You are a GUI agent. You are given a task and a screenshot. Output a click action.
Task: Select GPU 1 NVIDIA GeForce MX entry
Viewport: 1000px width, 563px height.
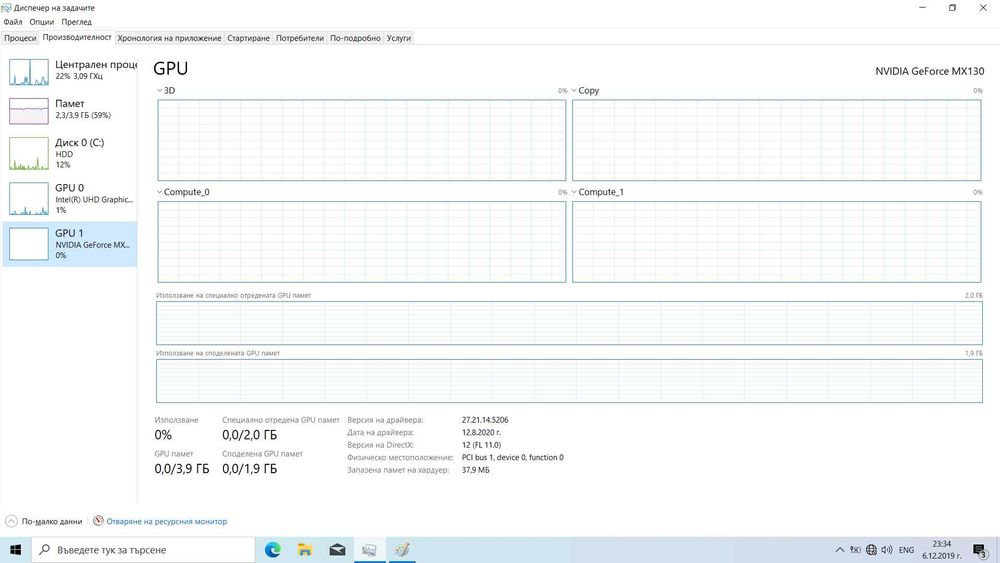pyautogui.click(x=70, y=244)
